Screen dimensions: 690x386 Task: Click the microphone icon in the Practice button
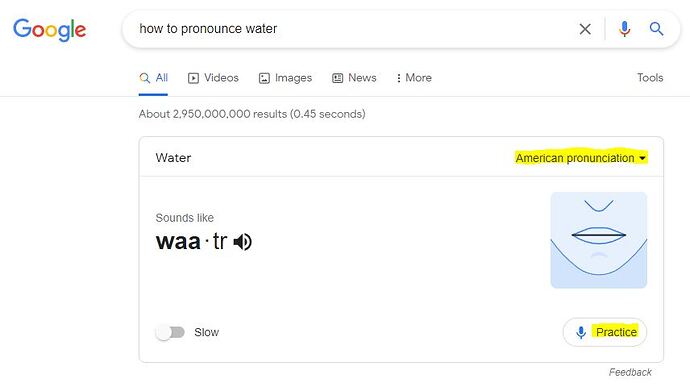click(581, 332)
